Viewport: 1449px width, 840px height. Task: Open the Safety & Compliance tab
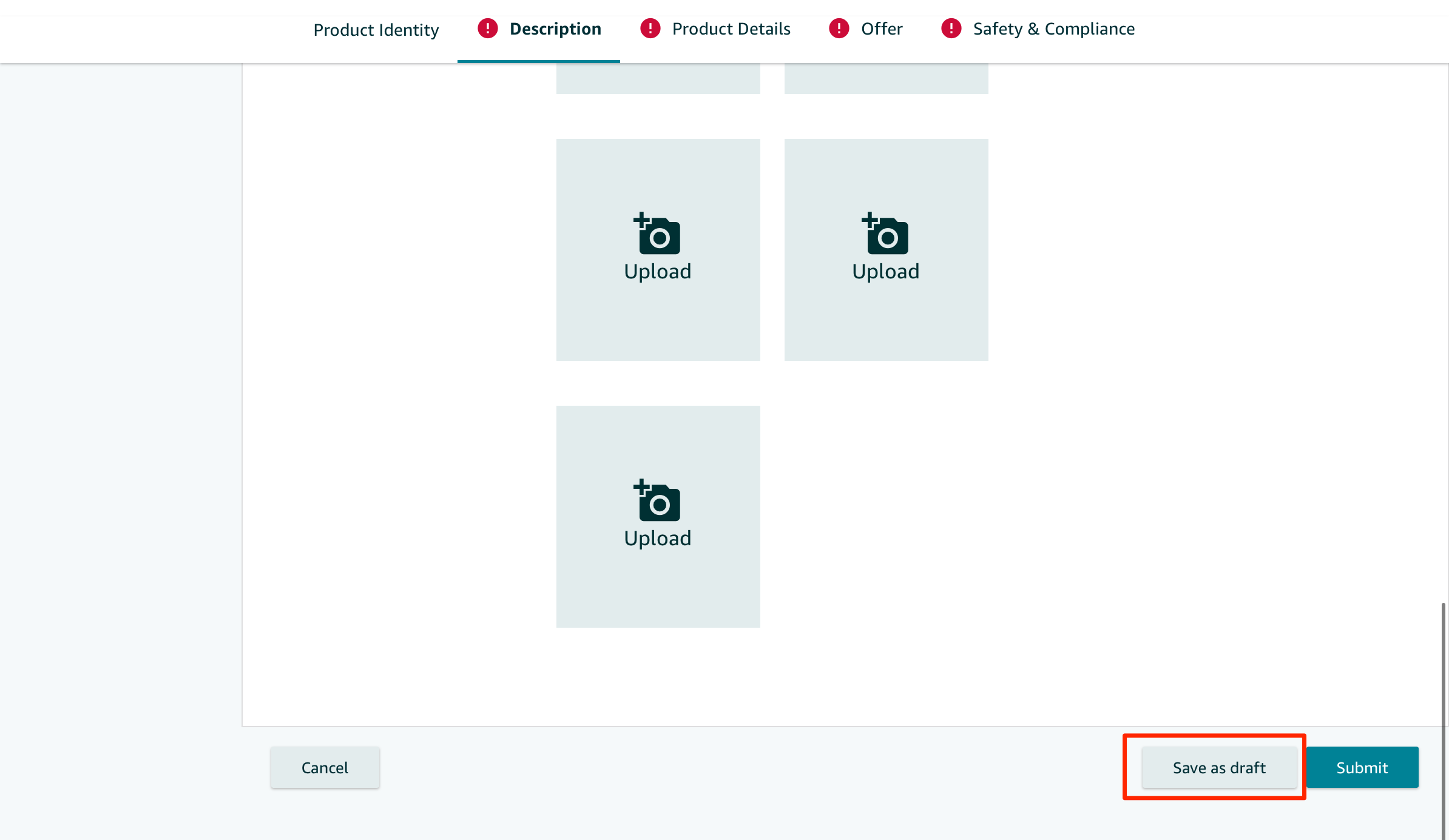[x=1053, y=29]
